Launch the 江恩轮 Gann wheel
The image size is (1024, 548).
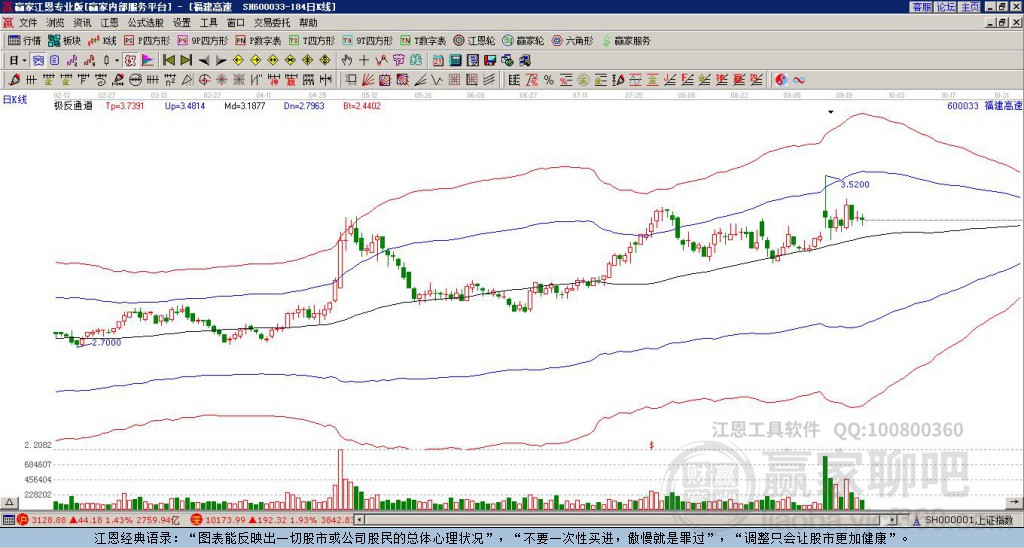[474, 40]
